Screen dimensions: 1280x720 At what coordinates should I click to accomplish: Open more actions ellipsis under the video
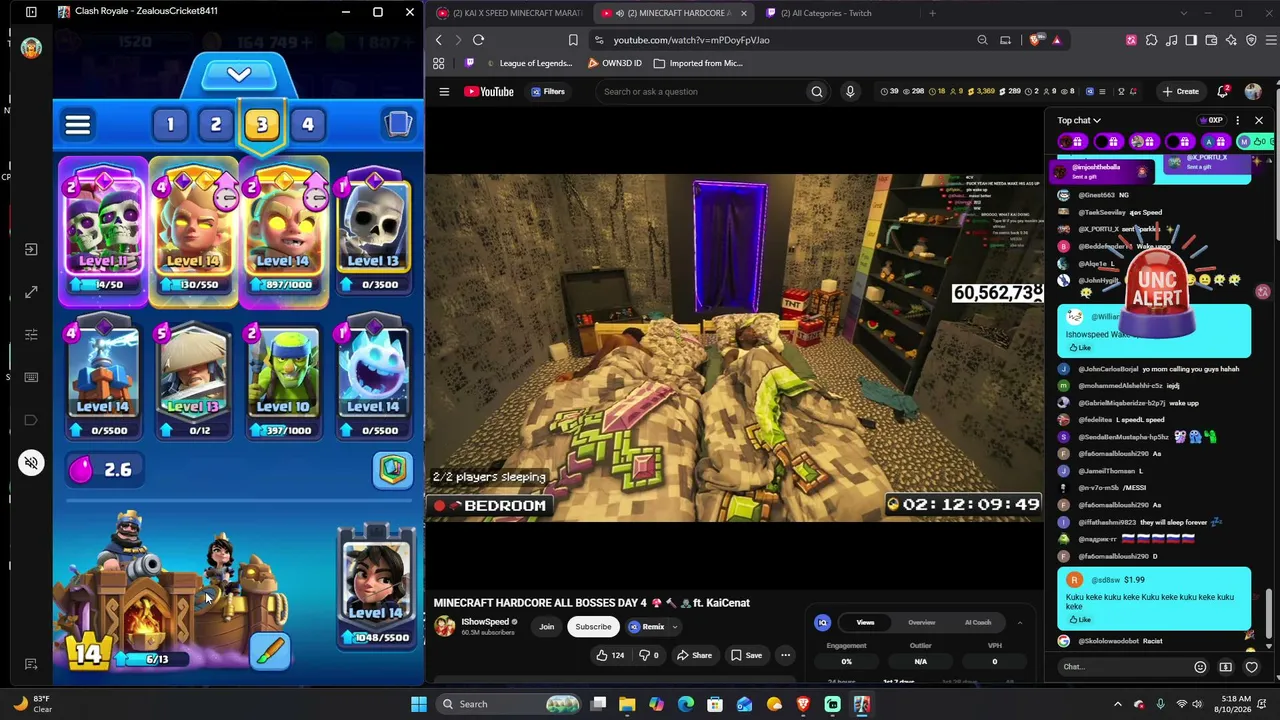785,656
